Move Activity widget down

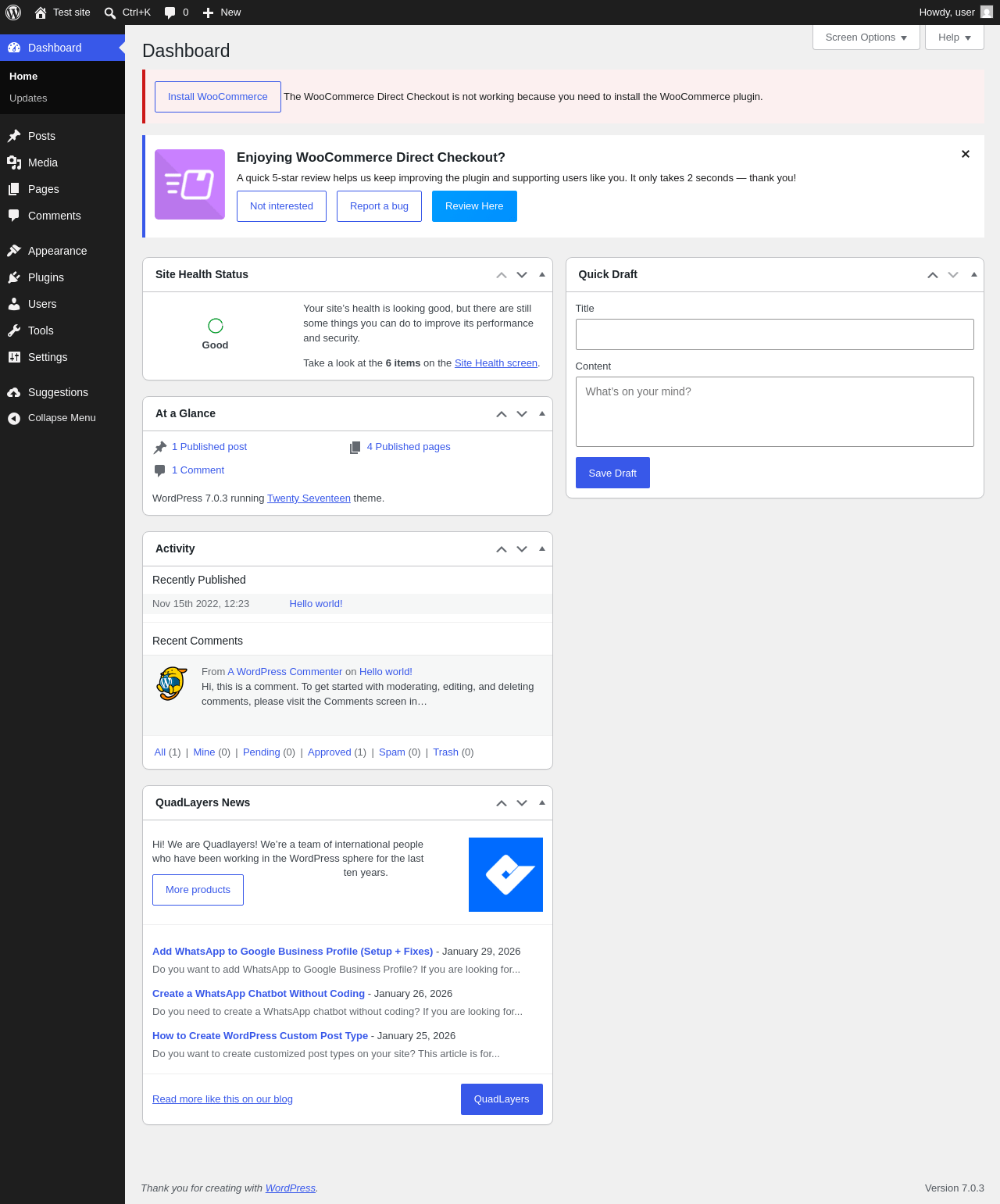tap(522, 549)
